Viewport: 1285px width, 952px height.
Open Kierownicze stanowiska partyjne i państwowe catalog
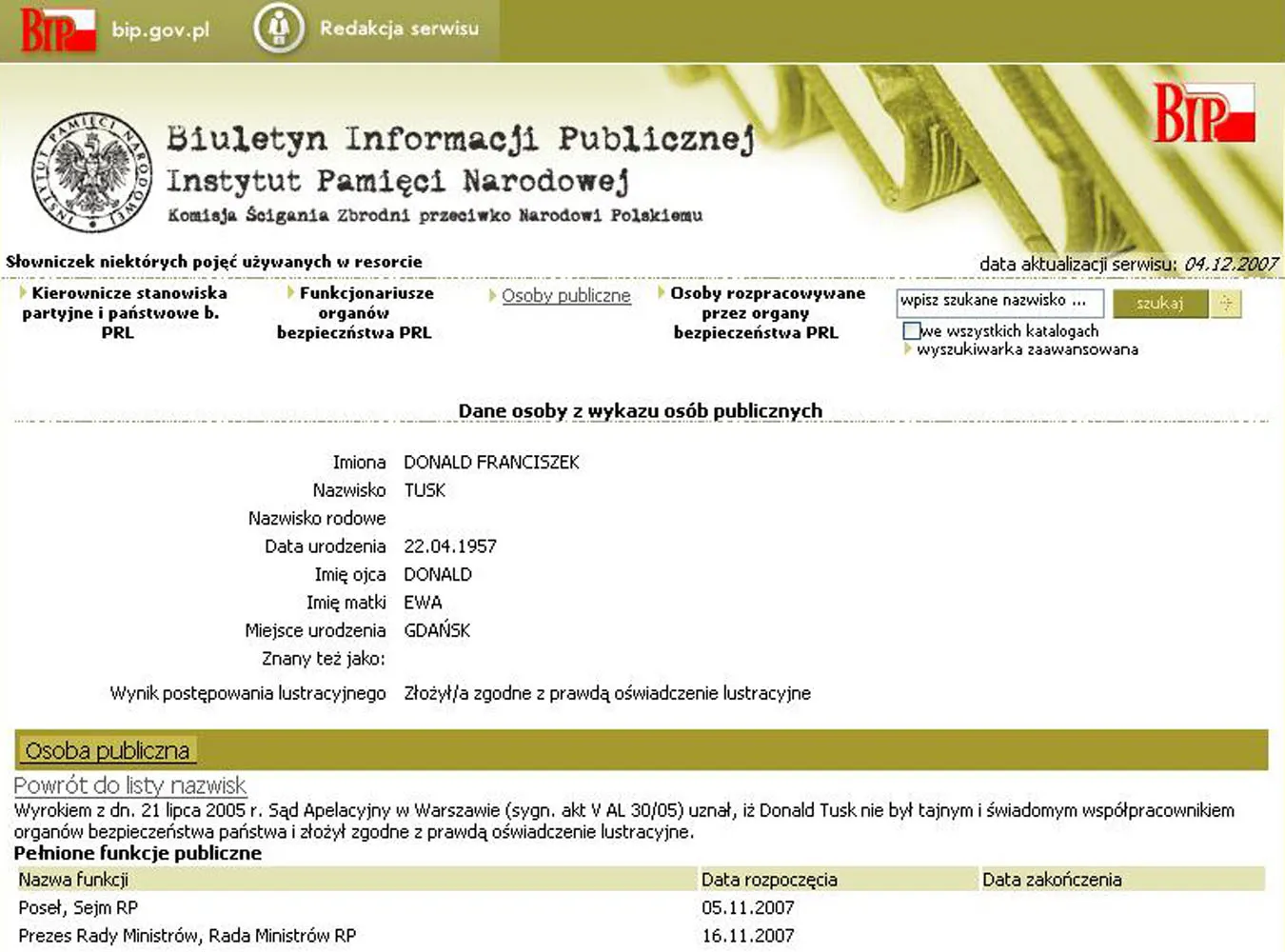pos(124,312)
